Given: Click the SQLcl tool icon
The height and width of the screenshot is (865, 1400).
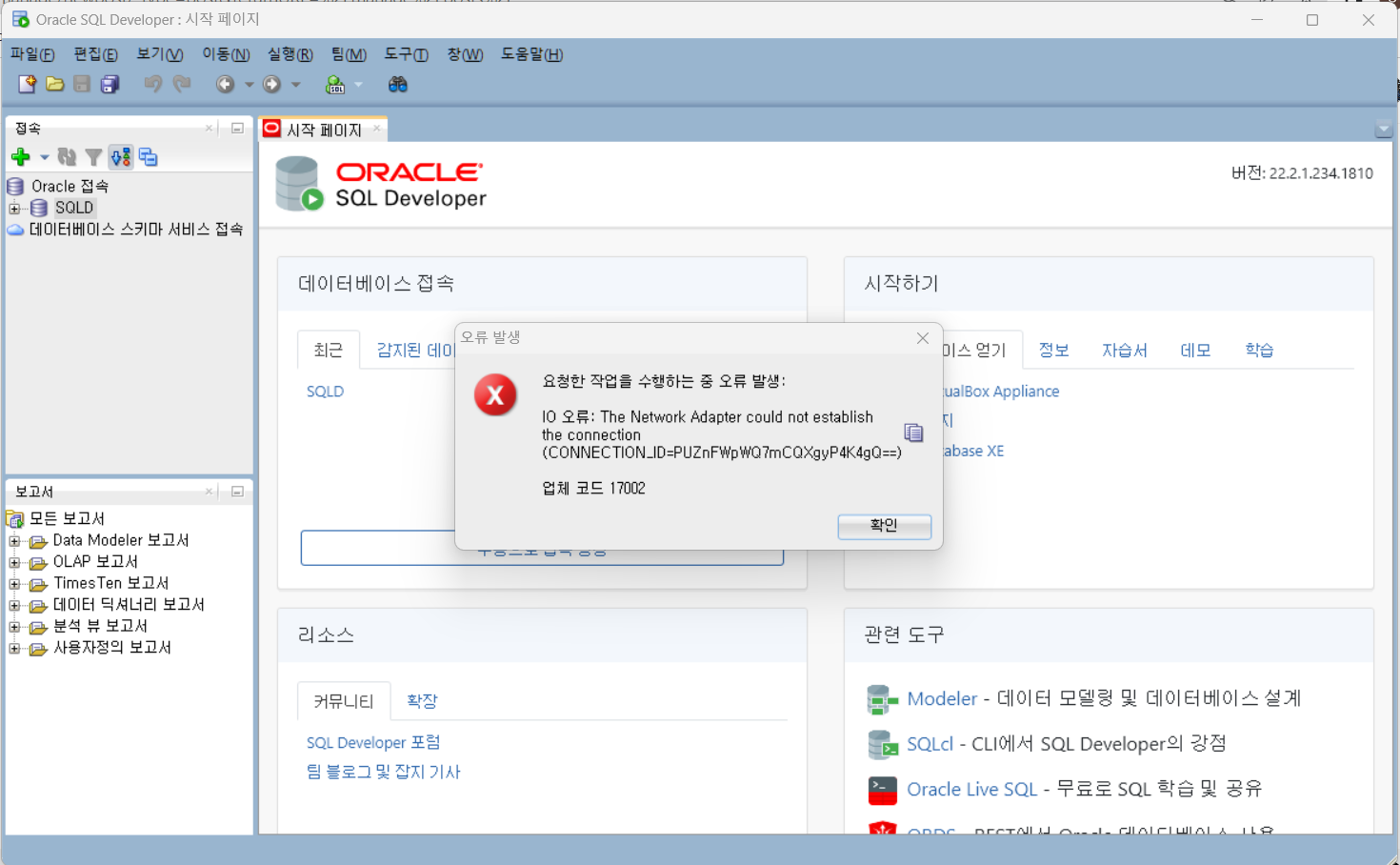Looking at the screenshot, I should [x=882, y=744].
